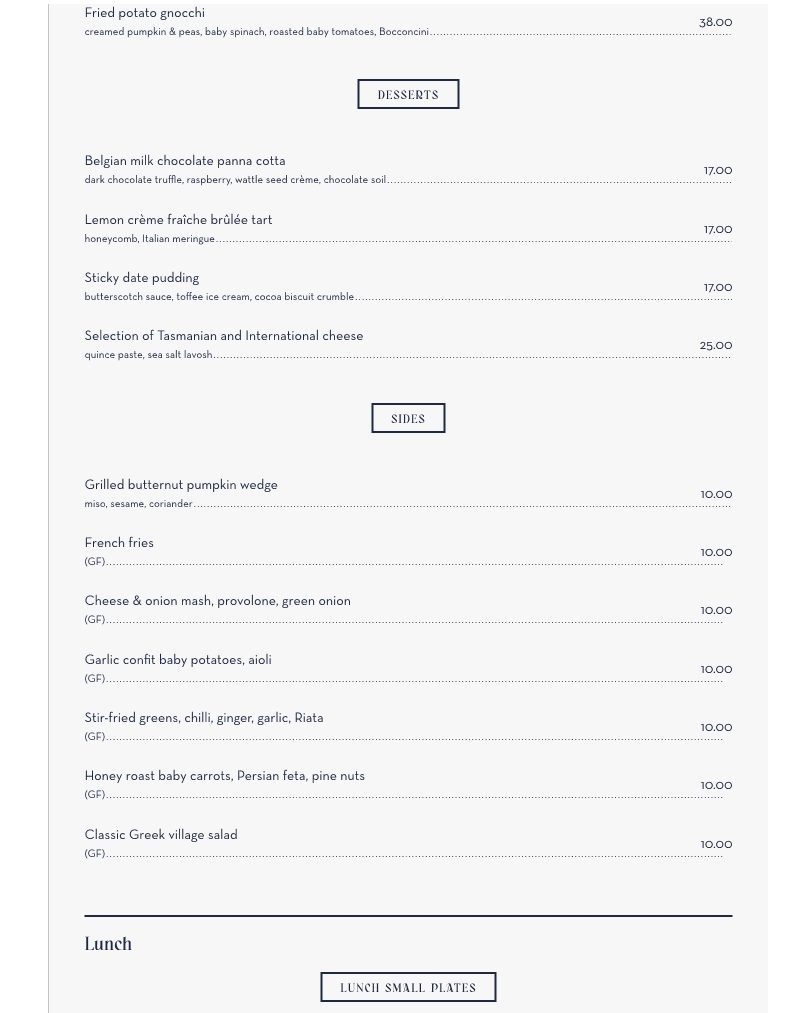Image resolution: width=791 pixels, height=1013 pixels.
Task: Click the miso, sesame, coriander description
Action: (x=138, y=504)
